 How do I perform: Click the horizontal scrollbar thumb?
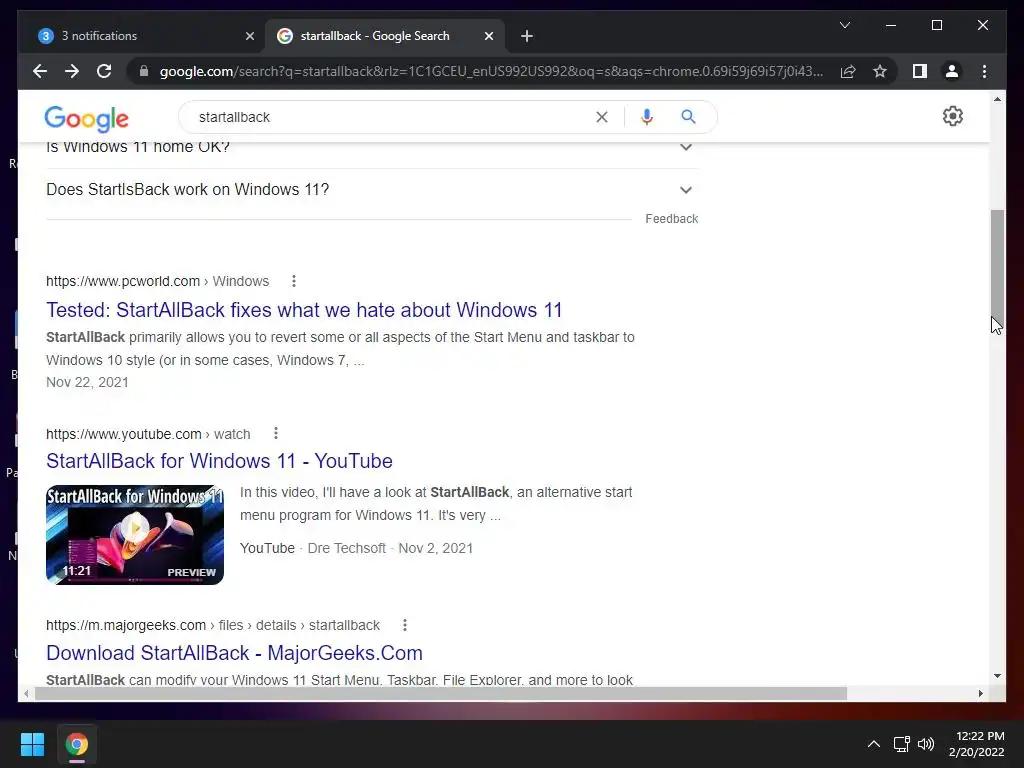[441, 694]
